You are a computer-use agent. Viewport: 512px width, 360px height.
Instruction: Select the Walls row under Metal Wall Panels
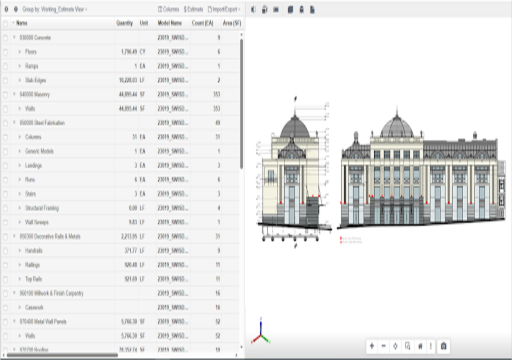pyautogui.click(x=30, y=336)
